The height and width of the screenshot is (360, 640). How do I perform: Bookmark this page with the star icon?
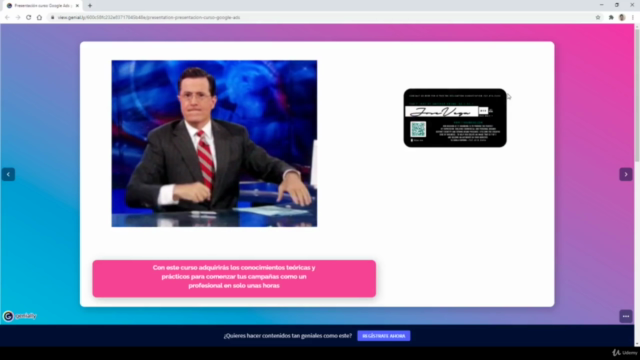point(598,18)
